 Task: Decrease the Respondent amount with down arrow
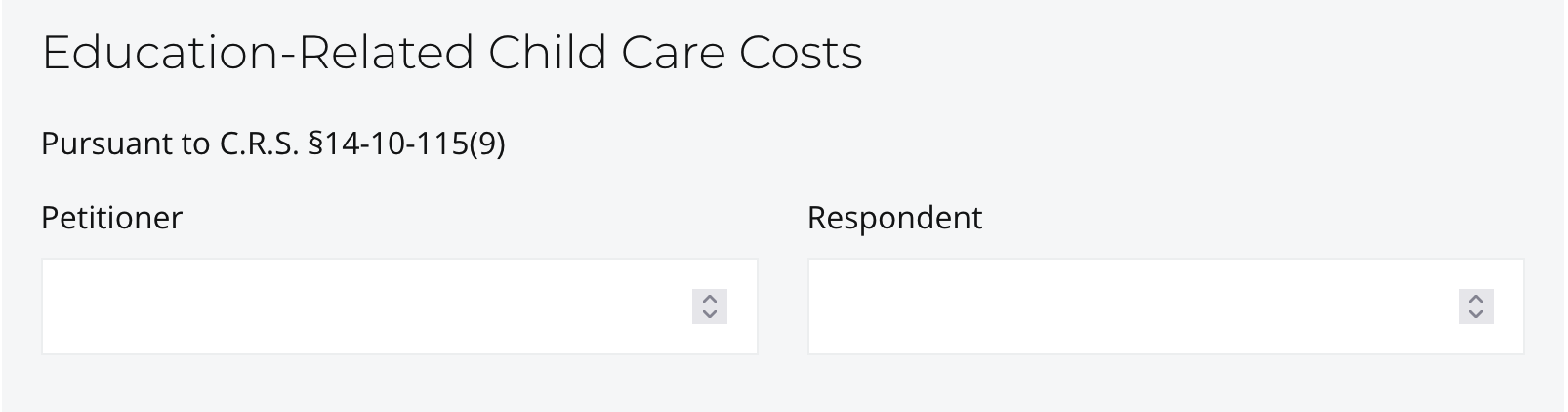click(1476, 314)
